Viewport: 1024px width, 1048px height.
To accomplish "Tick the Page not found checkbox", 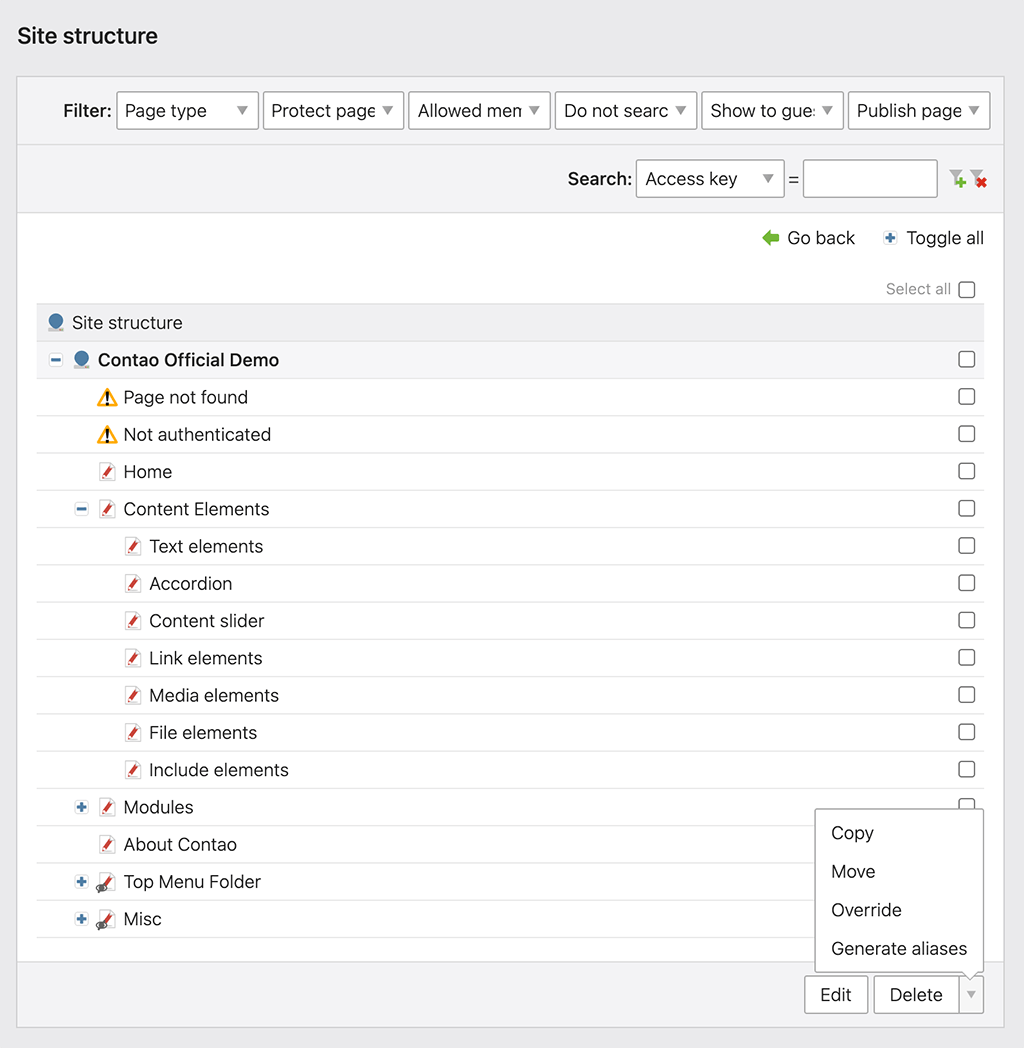I will tap(967, 397).
